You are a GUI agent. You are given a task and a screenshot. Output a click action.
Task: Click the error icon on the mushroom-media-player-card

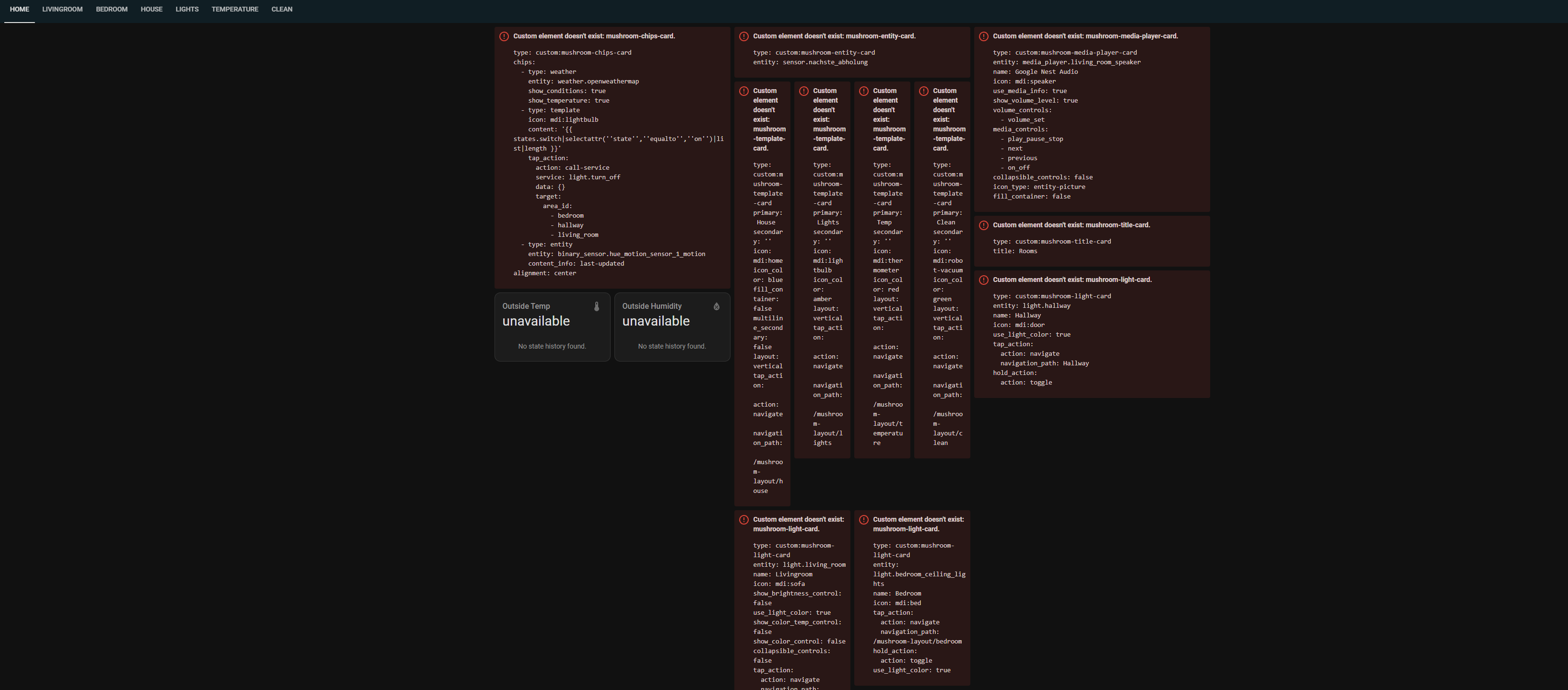pyautogui.click(x=984, y=36)
